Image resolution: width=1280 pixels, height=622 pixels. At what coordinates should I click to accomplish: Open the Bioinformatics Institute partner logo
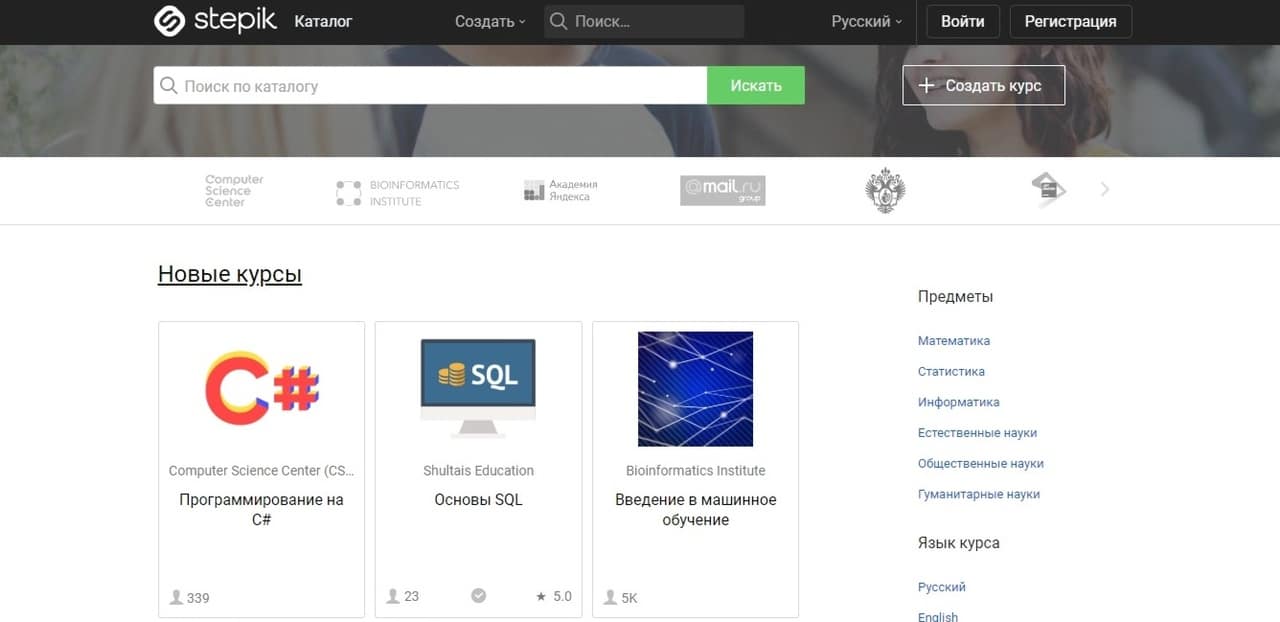pos(398,192)
